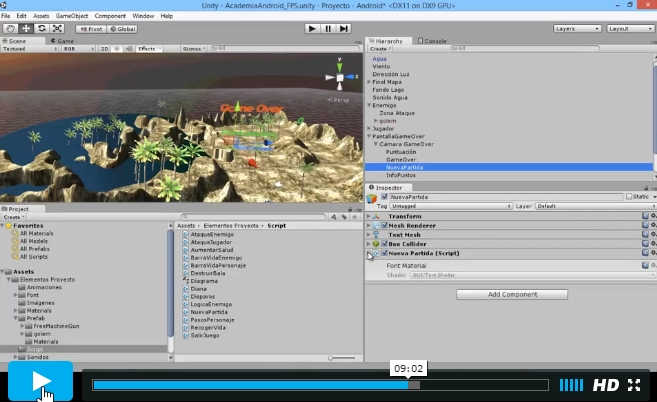Image resolution: width=657 pixels, height=402 pixels.
Task: Open the File menu
Action: [x=5, y=16]
